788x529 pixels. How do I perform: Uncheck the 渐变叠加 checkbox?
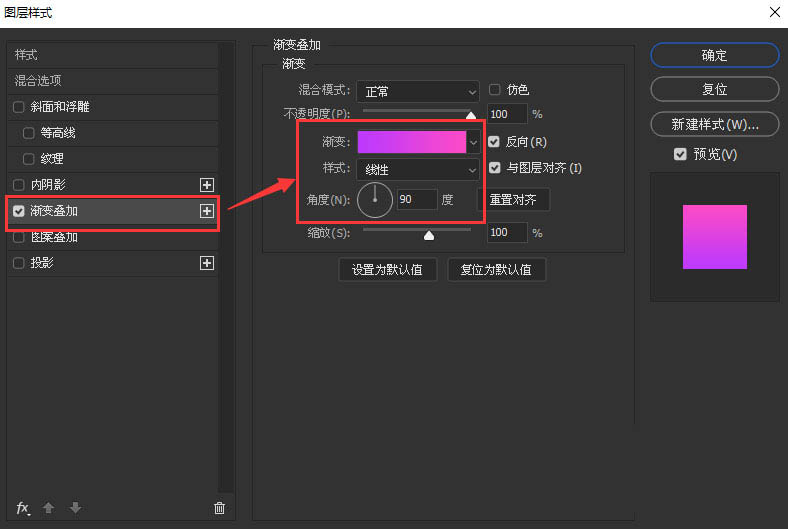pyautogui.click(x=19, y=211)
